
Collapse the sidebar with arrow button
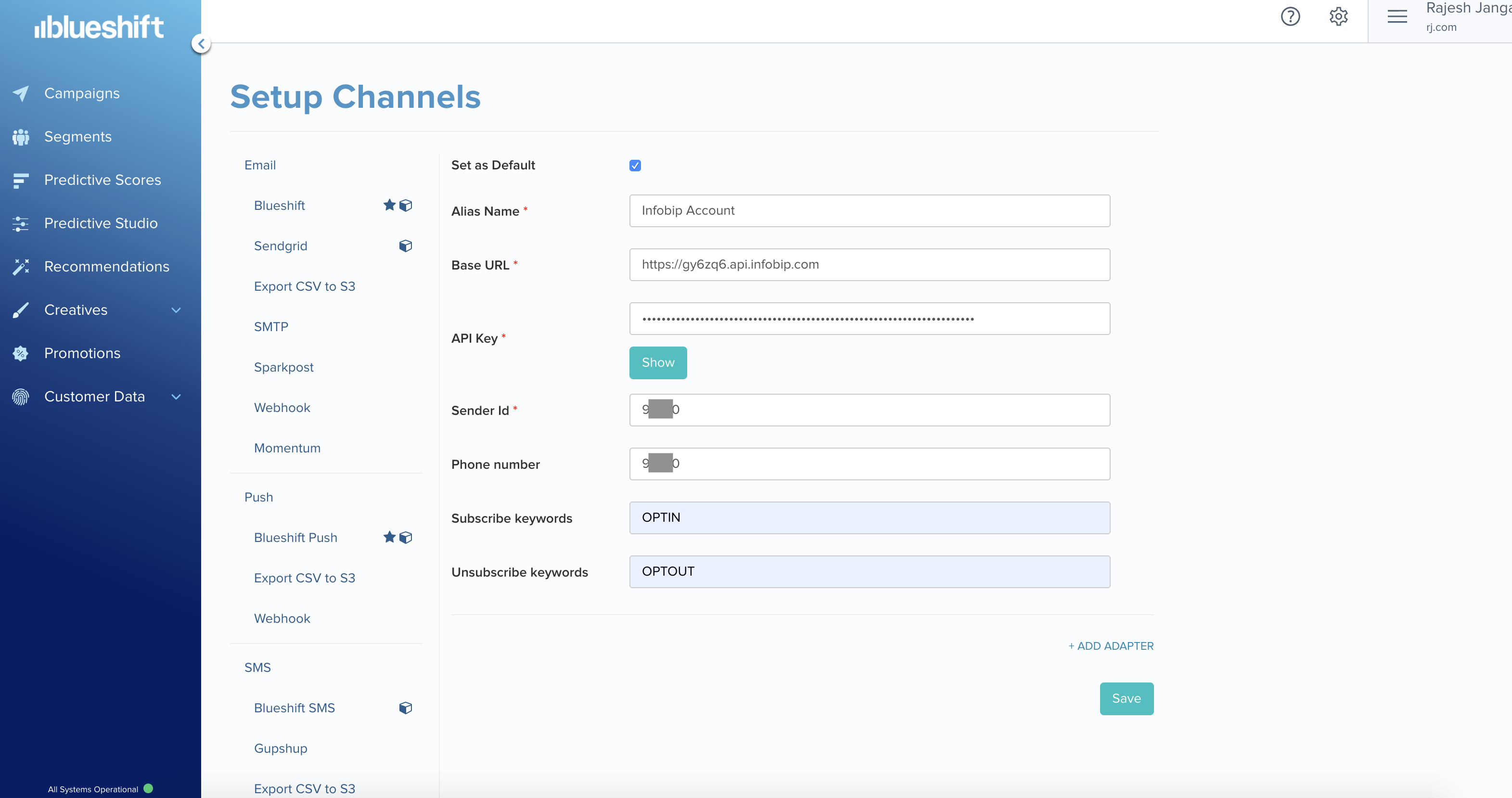(201, 43)
